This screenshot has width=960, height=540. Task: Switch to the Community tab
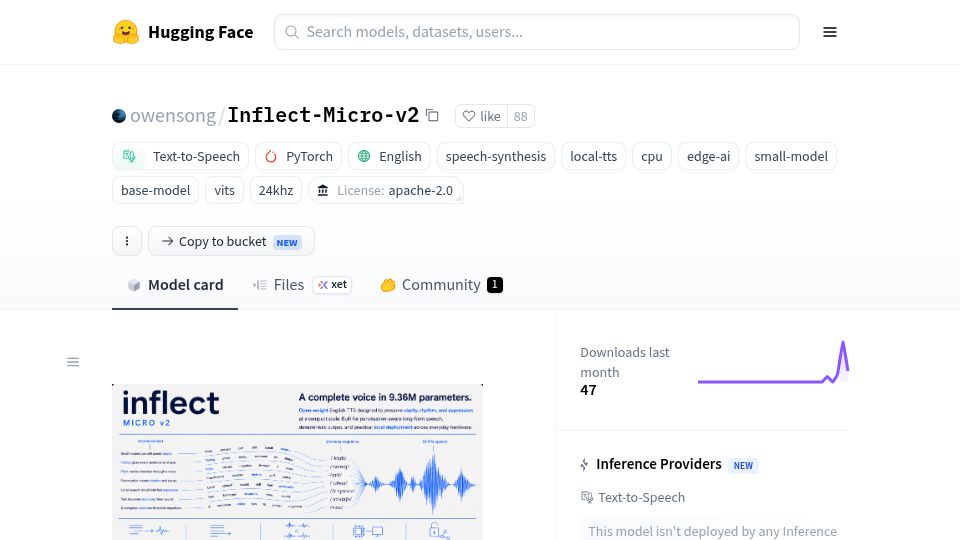(x=441, y=285)
